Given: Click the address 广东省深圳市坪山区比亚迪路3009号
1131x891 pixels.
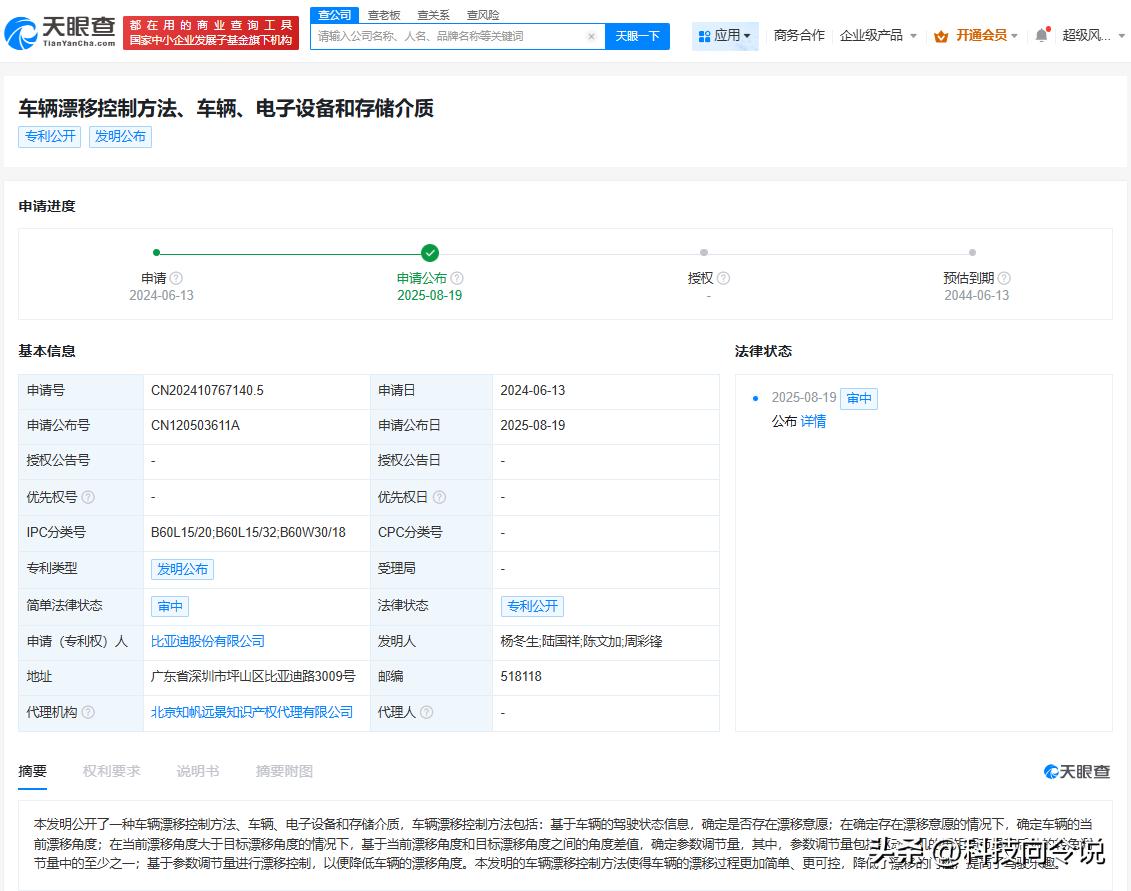Looking at the screenshot, I should pyautogui.click(x=253, y=676).
